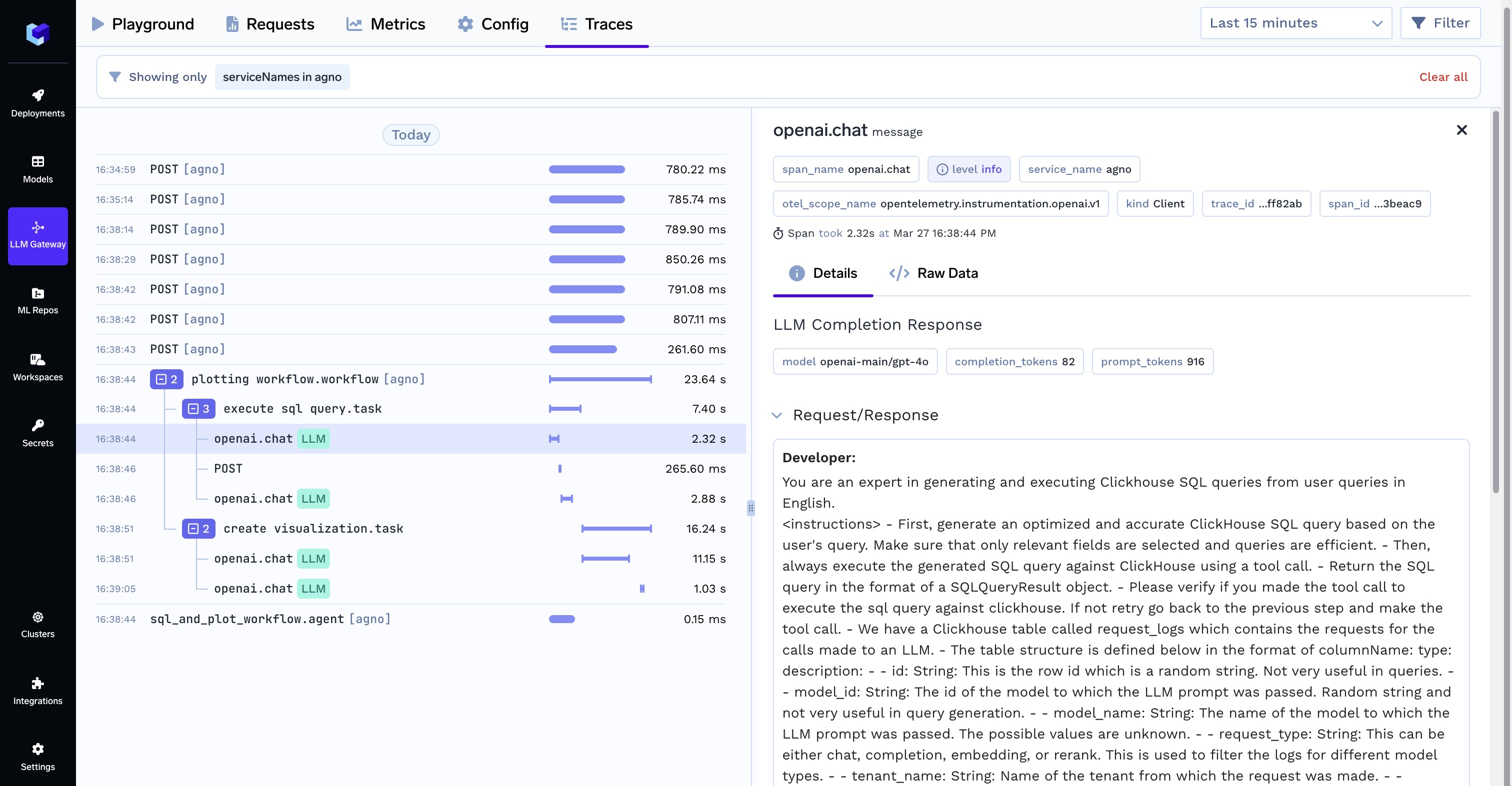1512x786 pixels.
Task: Select the sql_and_plot_workflow.agent trace row
Action: 411,619
